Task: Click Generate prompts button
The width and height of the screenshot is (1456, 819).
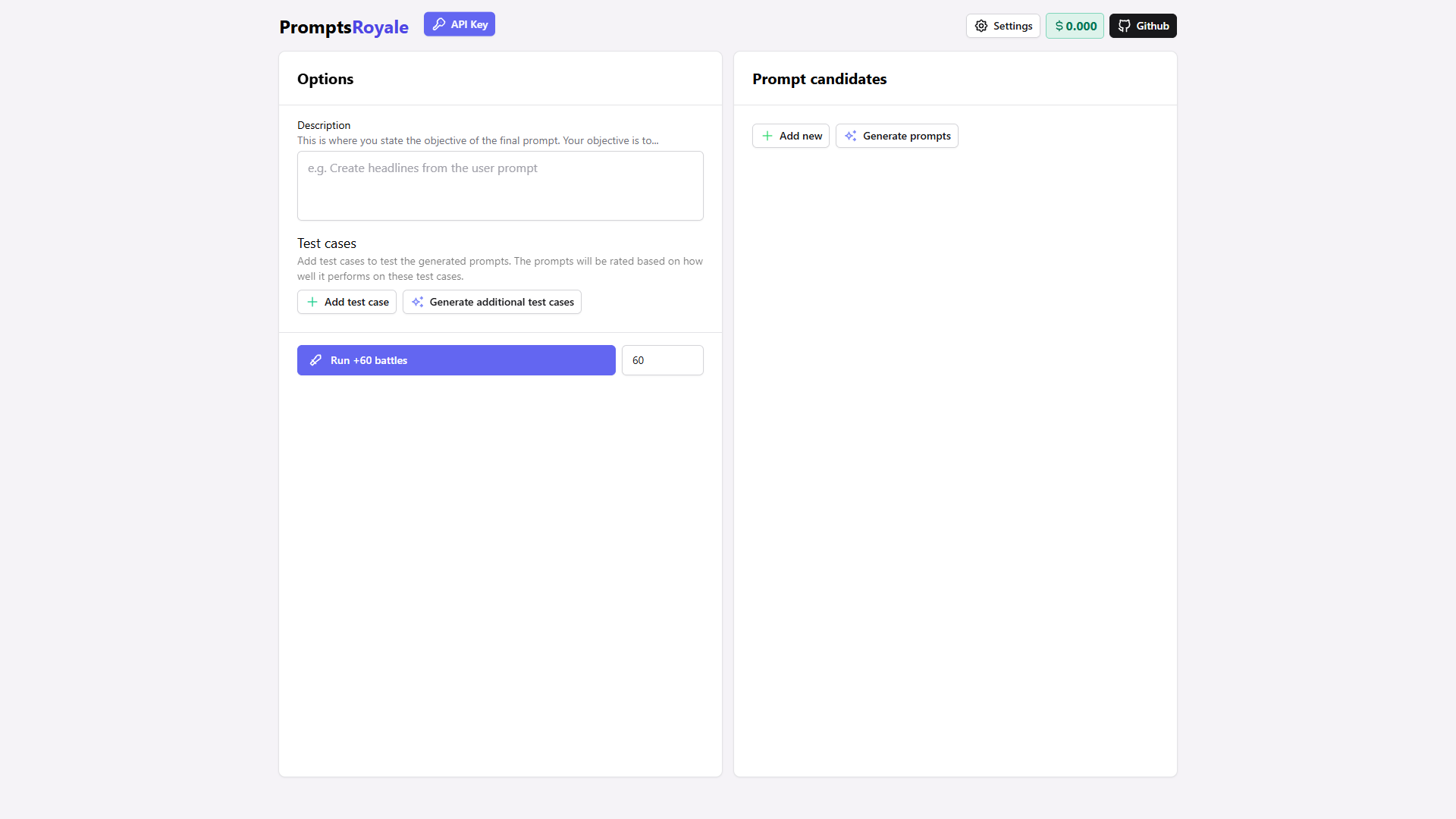Action: tap(897, 136)
